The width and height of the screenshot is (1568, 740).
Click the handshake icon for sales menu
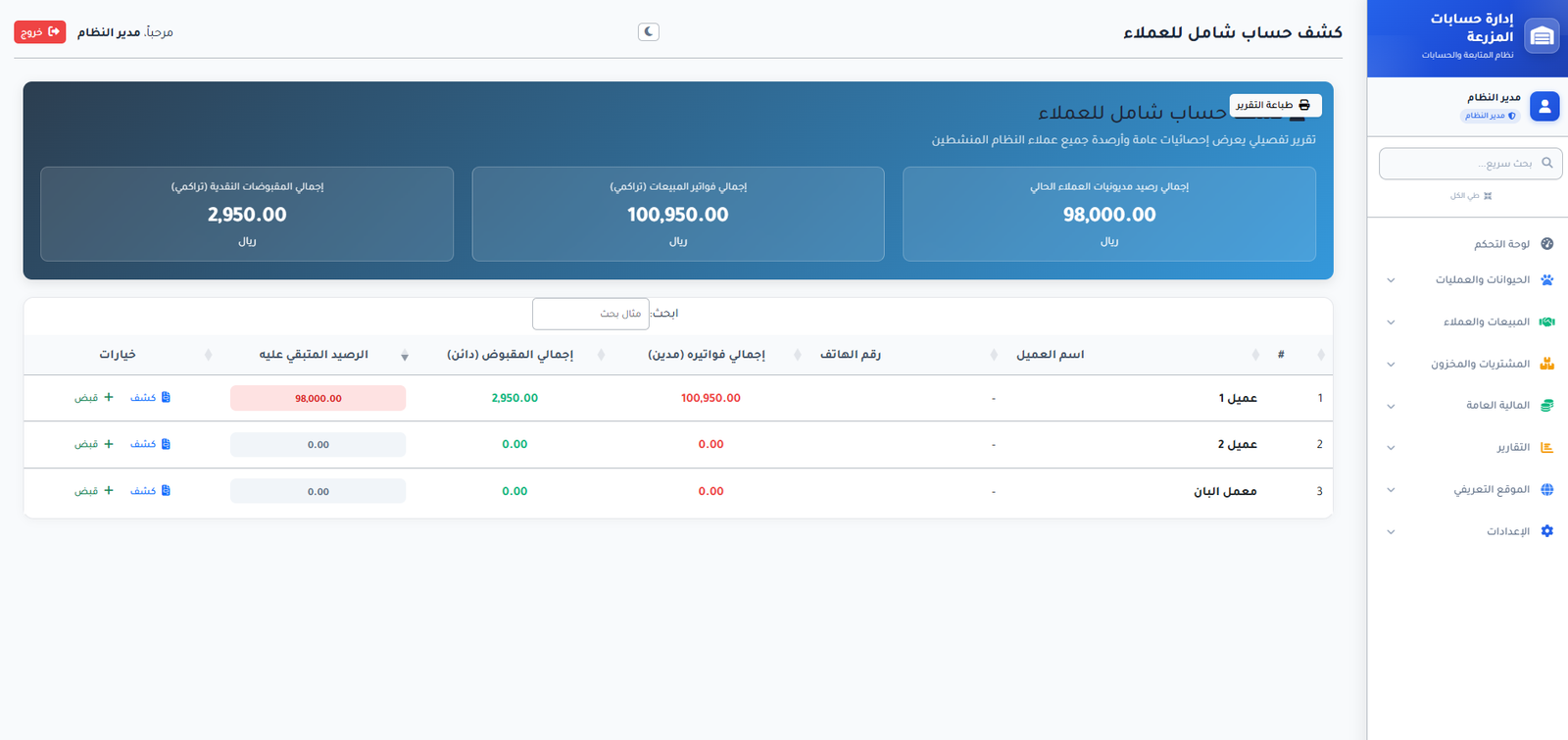coord(1547,321)
